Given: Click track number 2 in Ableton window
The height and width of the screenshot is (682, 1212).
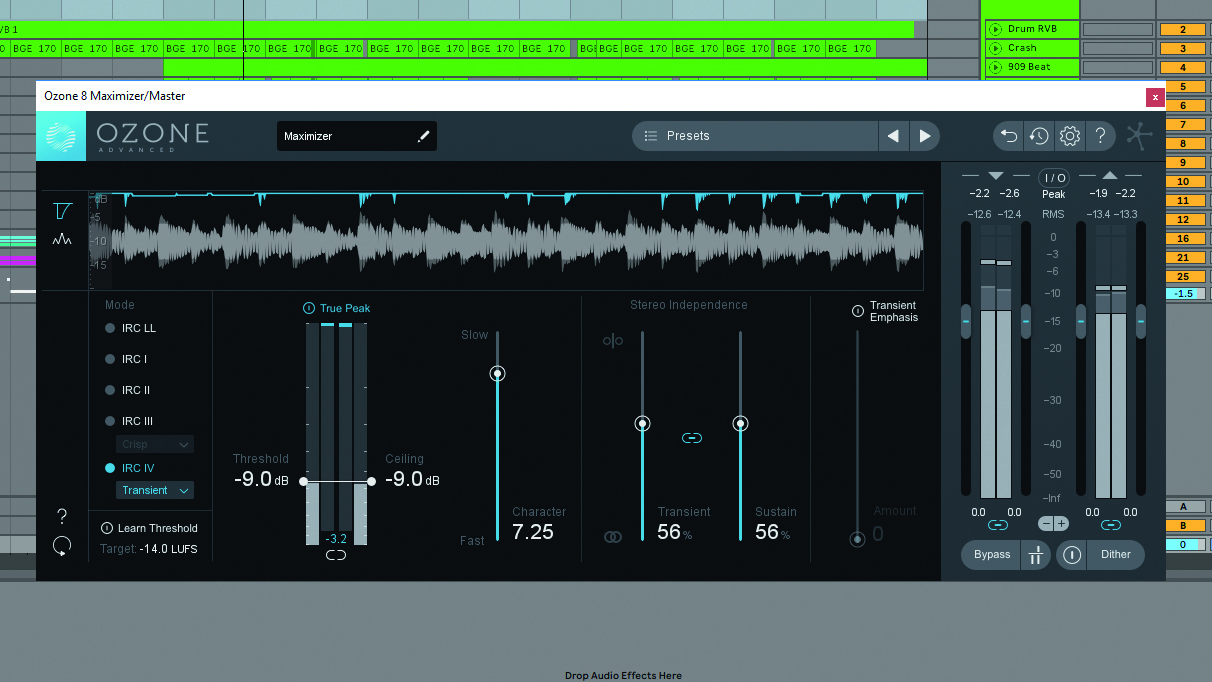Looking at the screenshot, I should pyautogui.click(x=1182, y=29).
